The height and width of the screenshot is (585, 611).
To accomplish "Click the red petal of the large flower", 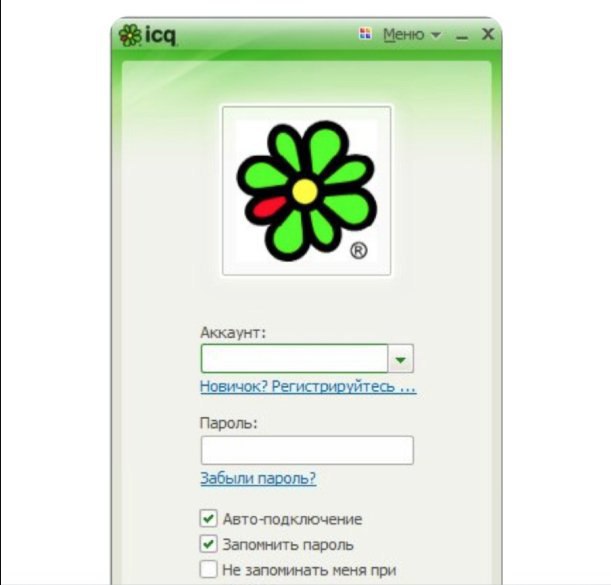I will [269, 206].
